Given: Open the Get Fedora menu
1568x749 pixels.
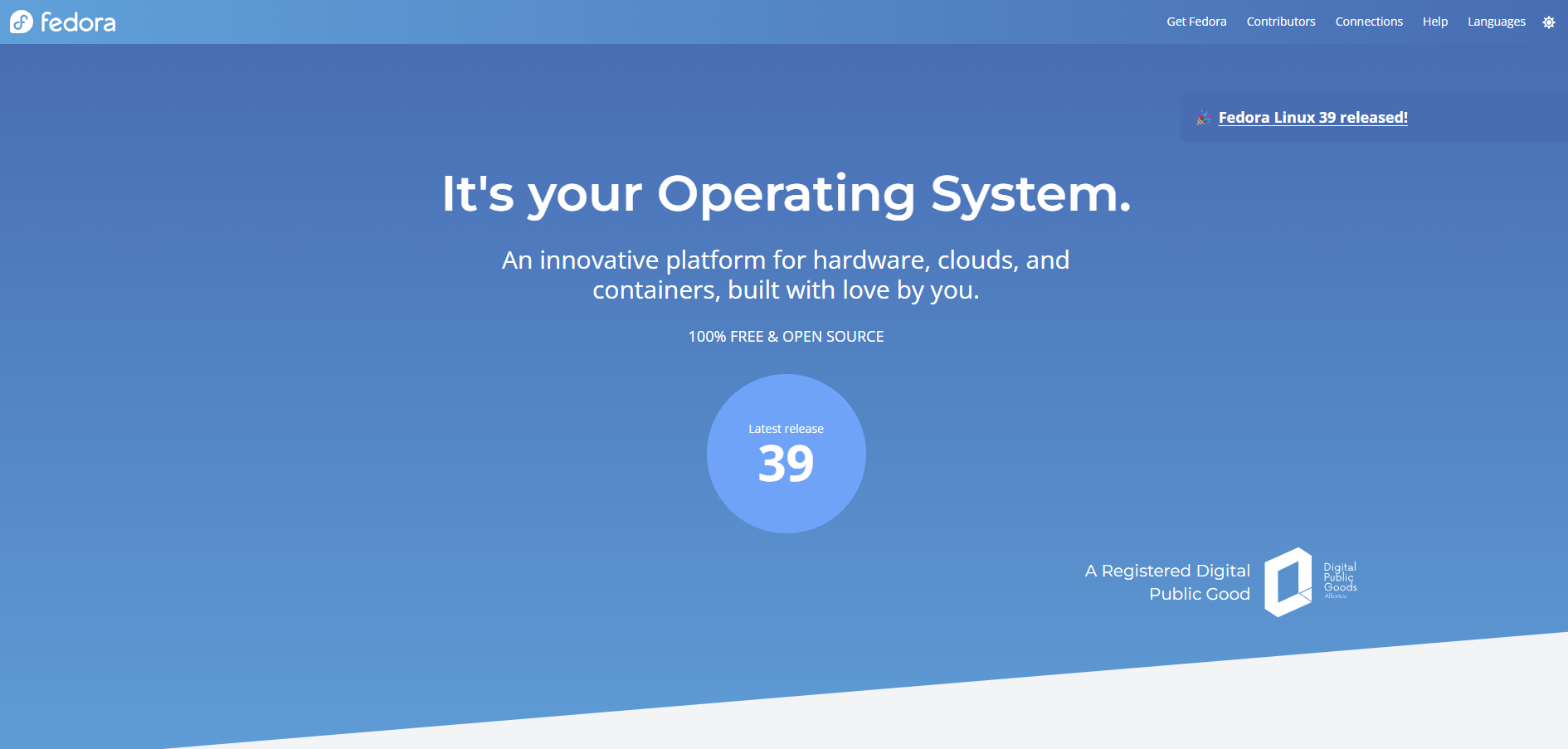Looking at the screenshot, I should click(1196, 22).
